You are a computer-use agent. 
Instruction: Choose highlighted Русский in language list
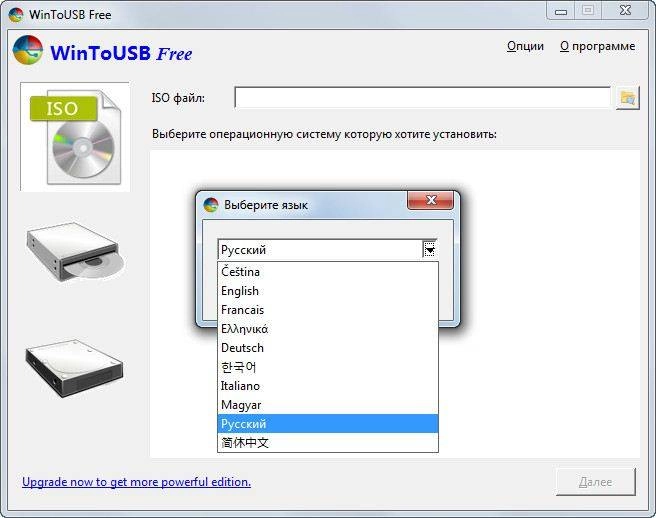[328, 424]
